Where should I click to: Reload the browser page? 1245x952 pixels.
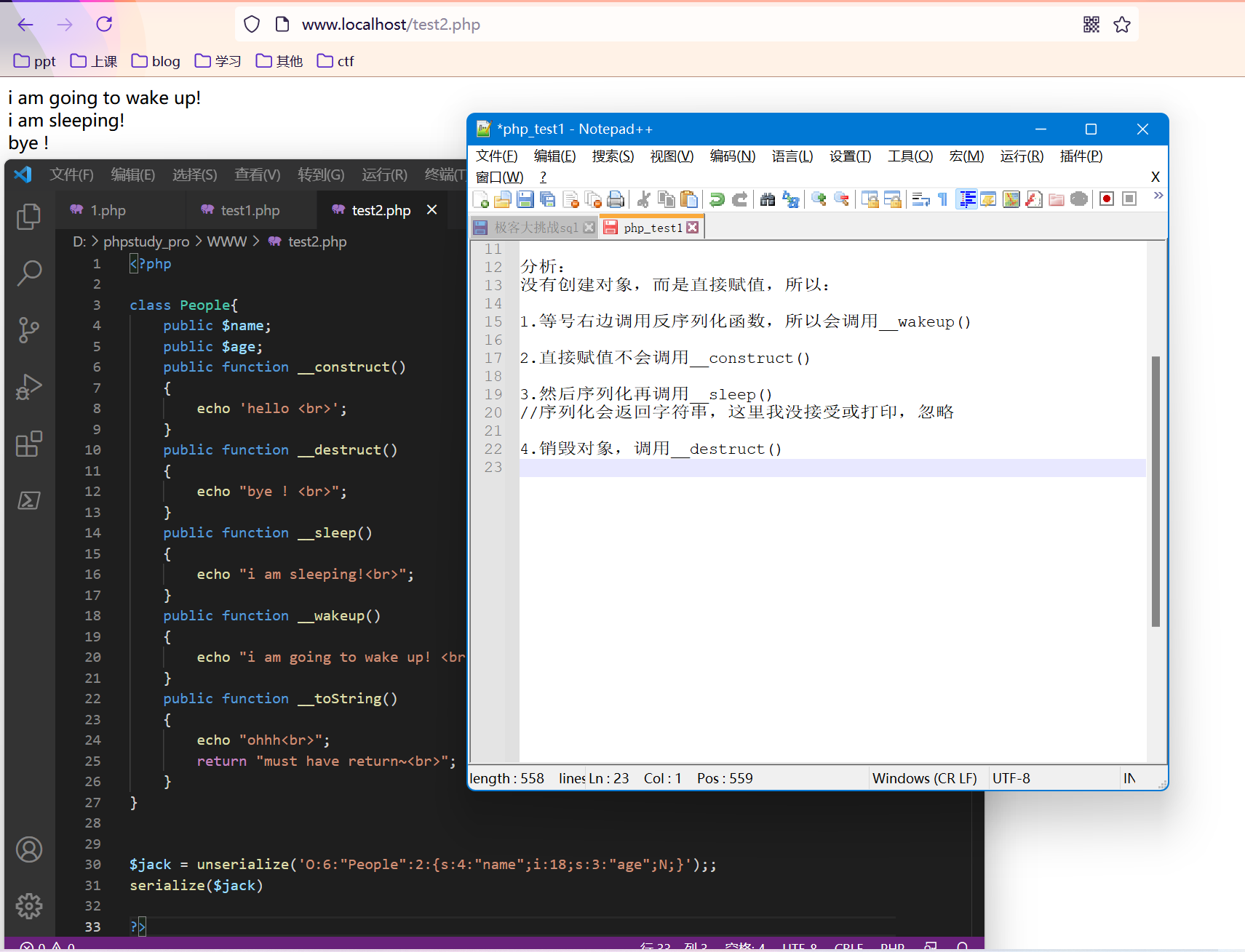point(104,24)
